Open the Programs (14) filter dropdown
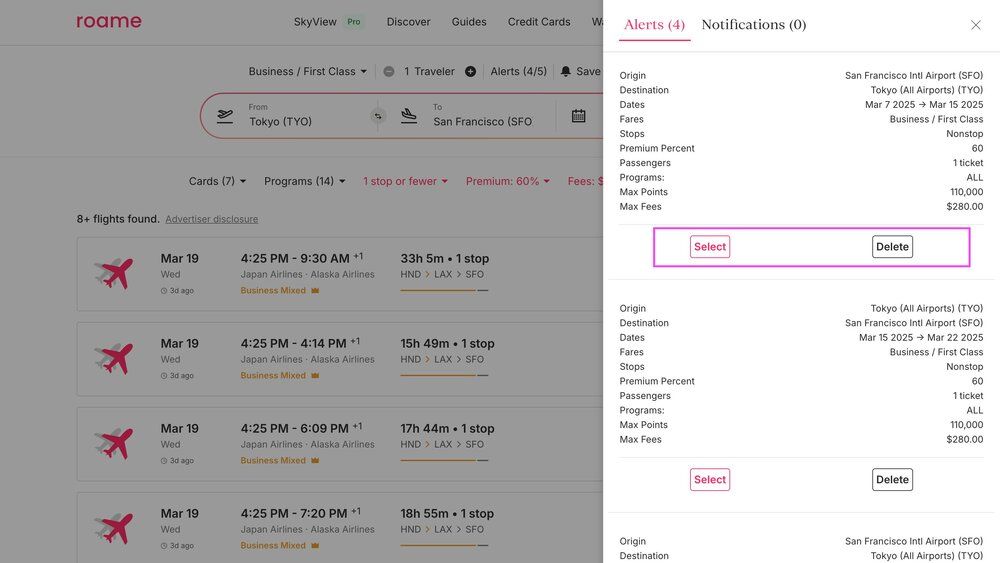Image resolution: width=1000 pixels, height=563 pixels. tap(305, 181)
